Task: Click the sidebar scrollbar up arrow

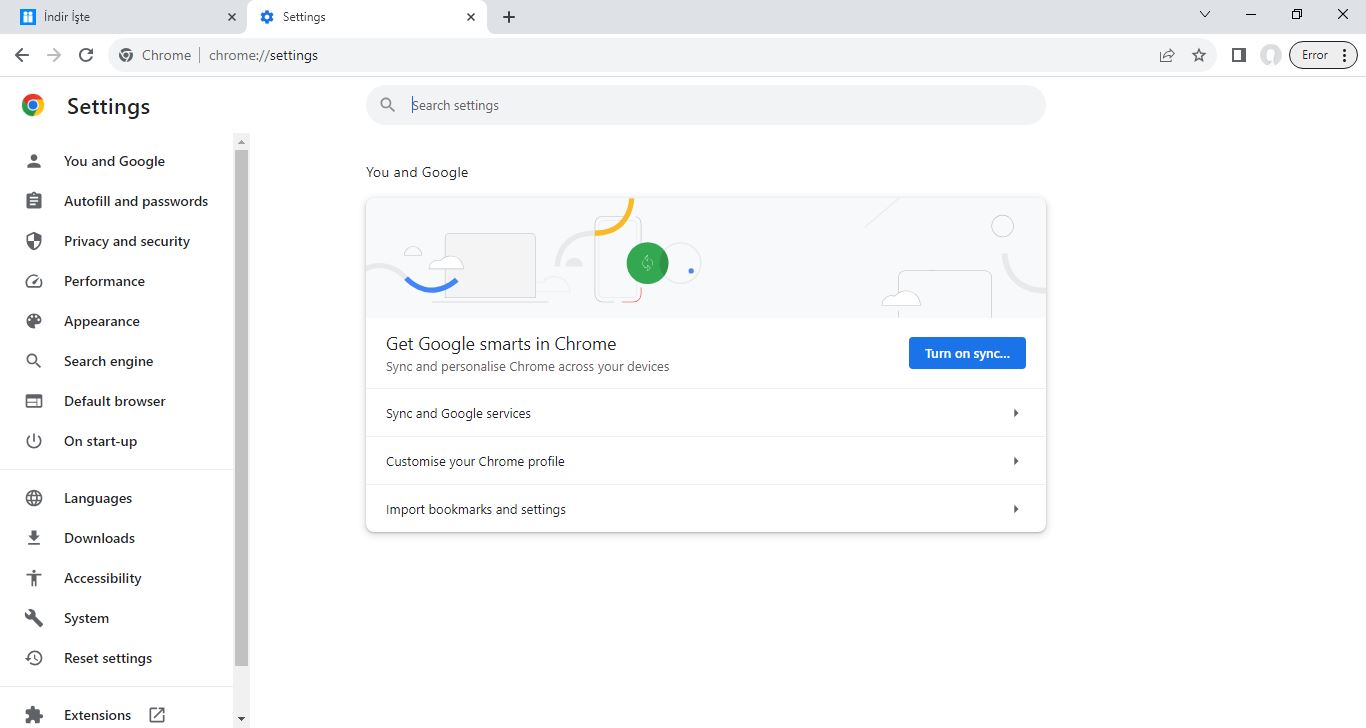Action: pos(241,142)
